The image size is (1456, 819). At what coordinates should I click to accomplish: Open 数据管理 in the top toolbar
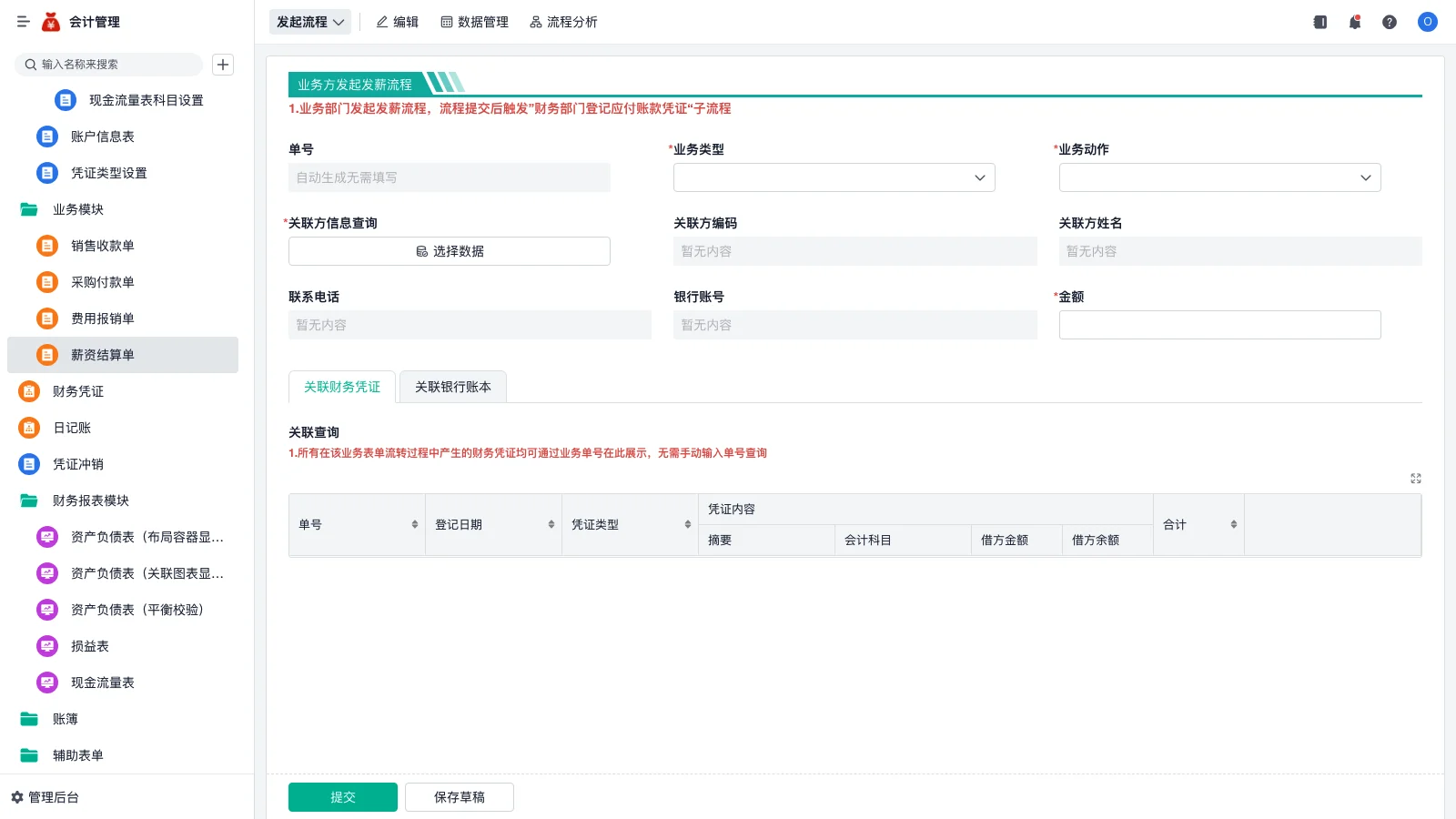pos(475,22)
